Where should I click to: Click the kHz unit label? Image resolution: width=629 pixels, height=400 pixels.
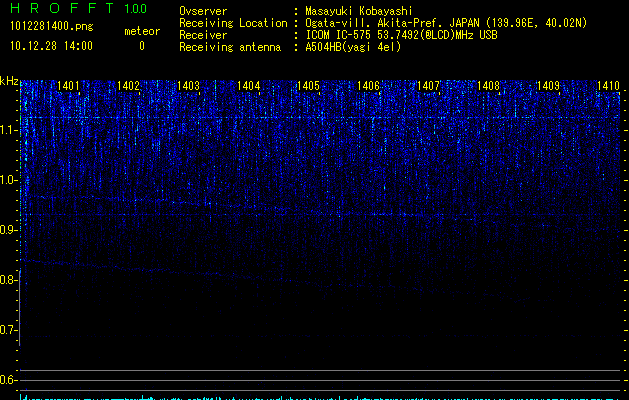click(x=9, y=81)
